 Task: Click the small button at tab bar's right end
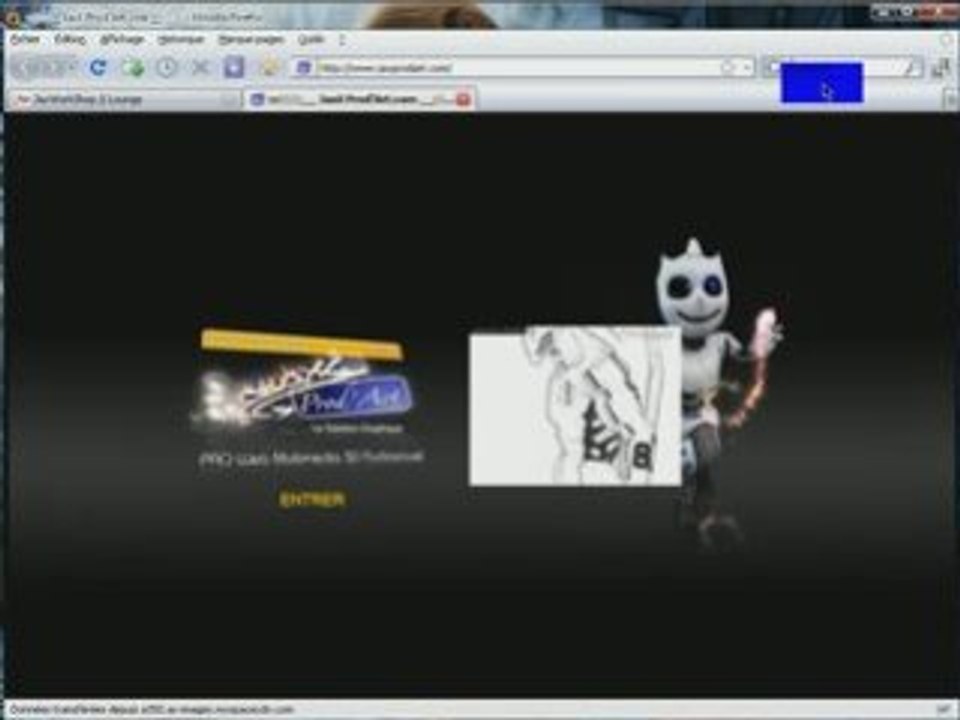951,99
